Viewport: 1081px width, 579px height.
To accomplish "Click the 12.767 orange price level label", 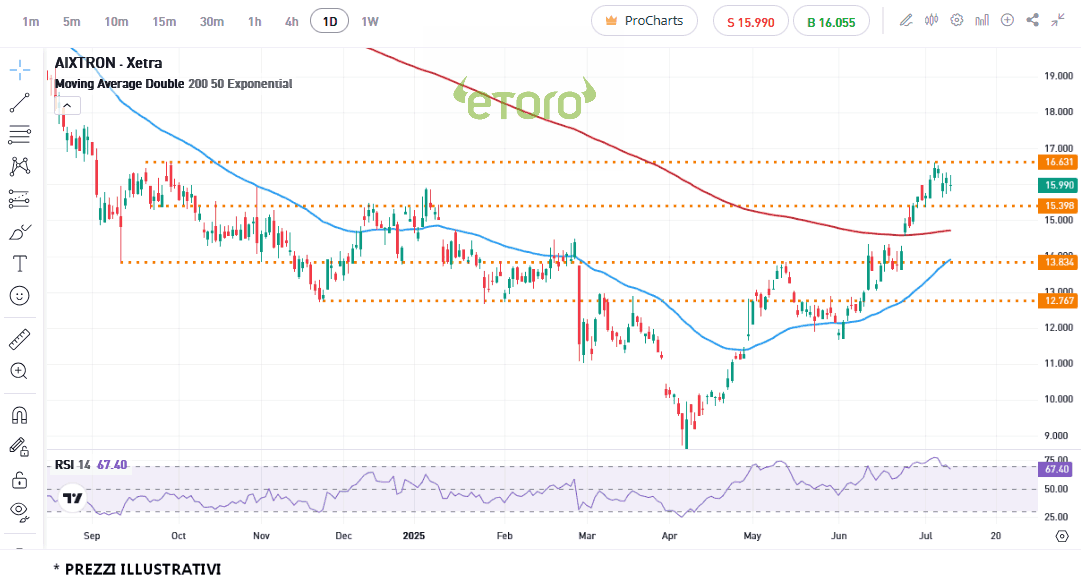I will [1058, 301].
